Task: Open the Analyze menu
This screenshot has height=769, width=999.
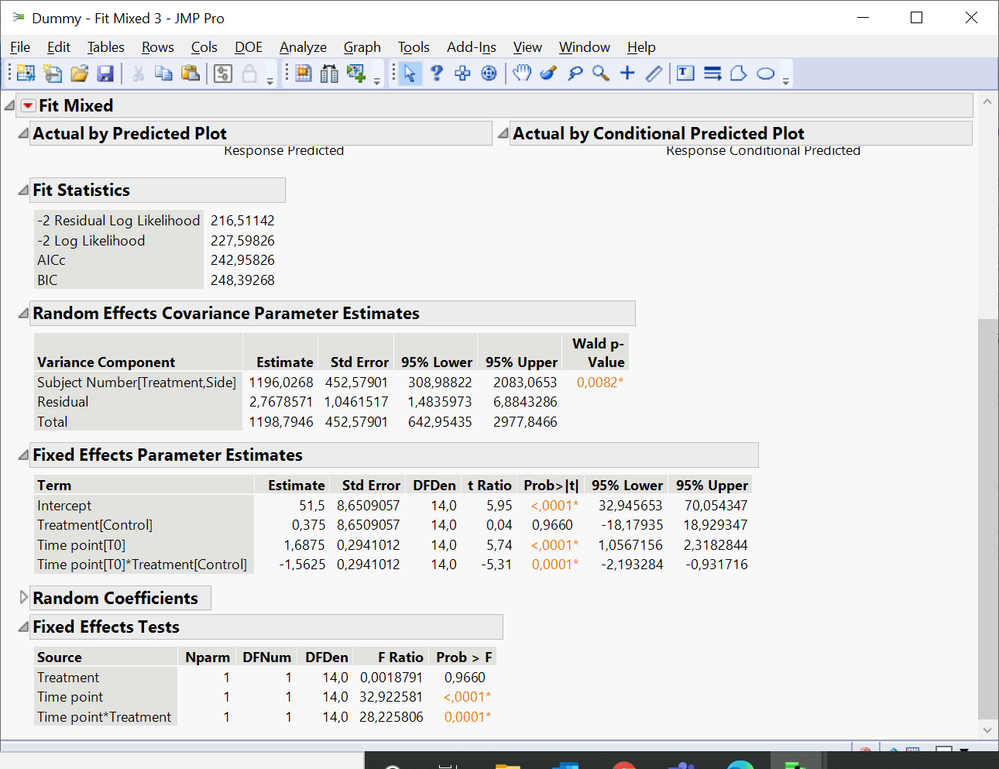Action: point(303,47)
